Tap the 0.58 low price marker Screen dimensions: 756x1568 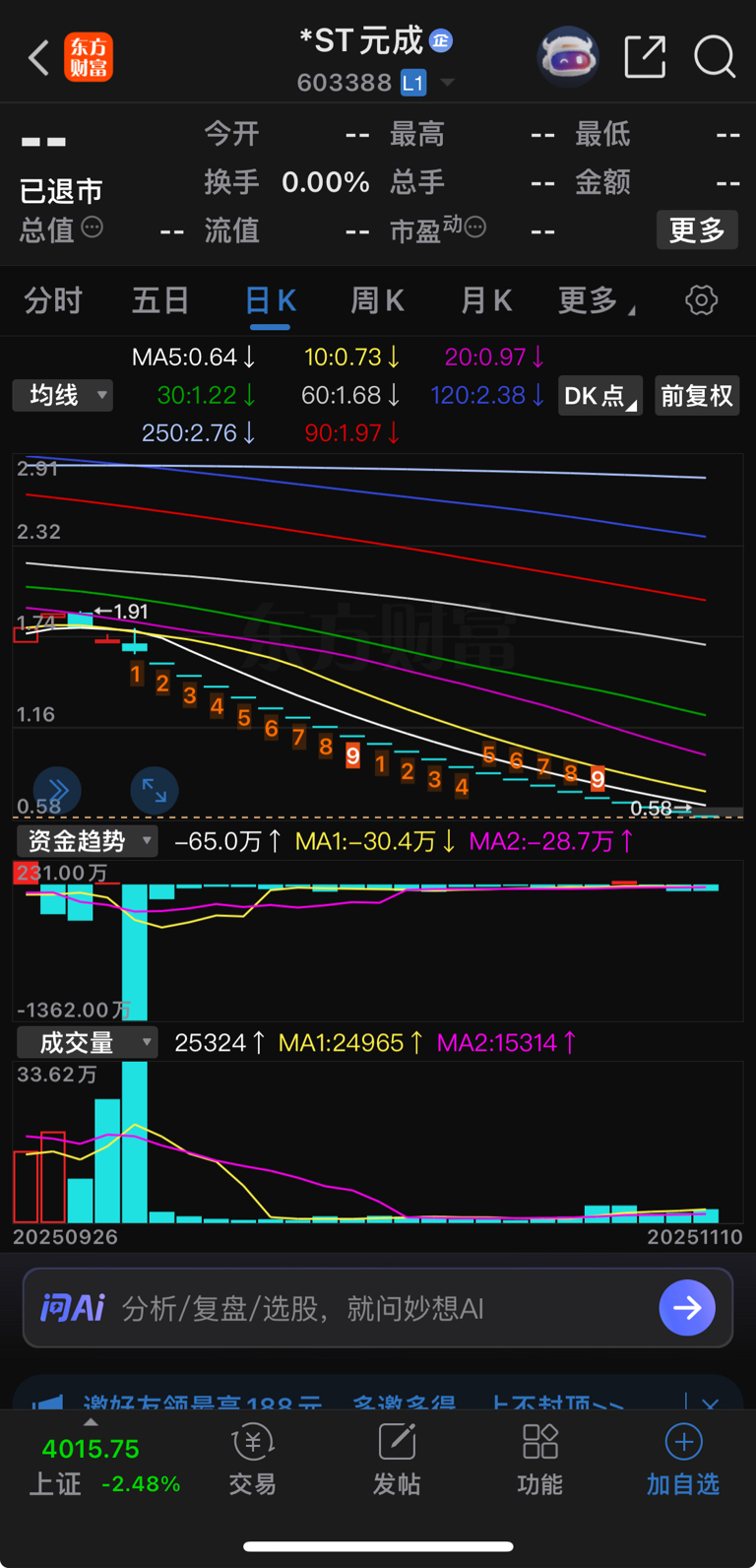661,809
